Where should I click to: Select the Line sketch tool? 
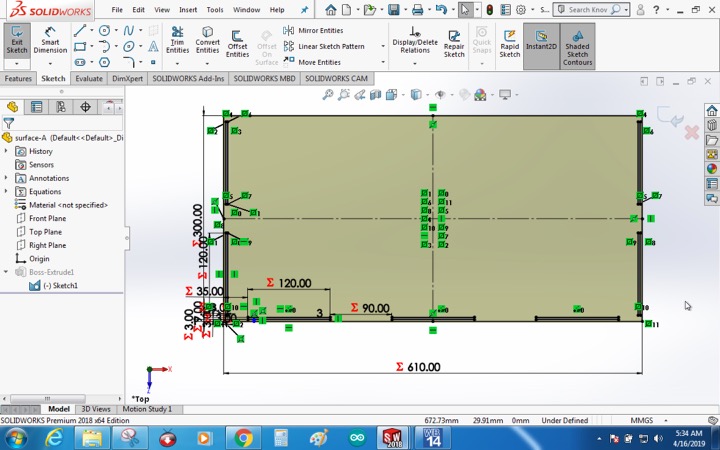(x=80, y=31)
